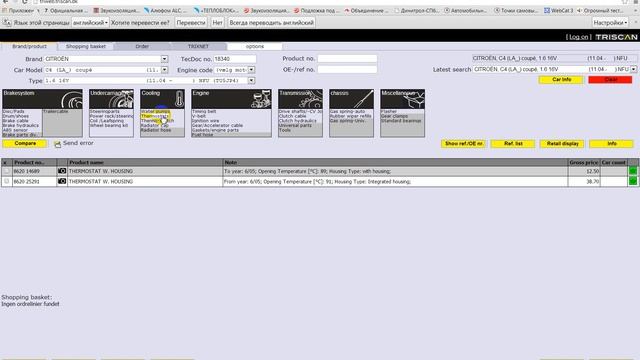
Task: Select Clutch cable under Transmission
Action: pyautogui.click(x=292, y=116)
